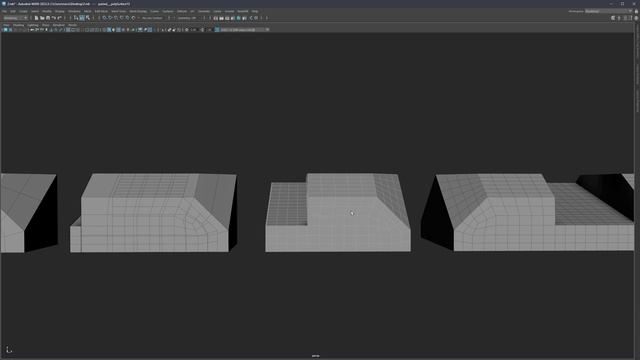Open the Select menu
This screenshot has height=360, width=640.
[x=35, y=11]
